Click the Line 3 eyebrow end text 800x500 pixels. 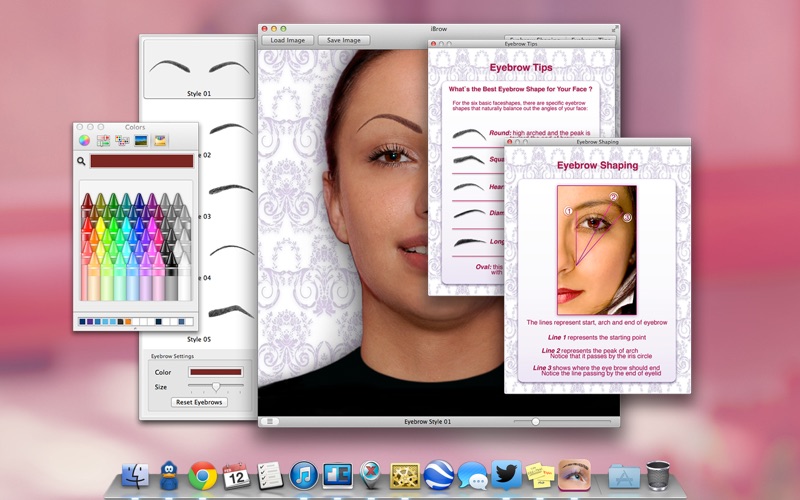pos(597,370)
